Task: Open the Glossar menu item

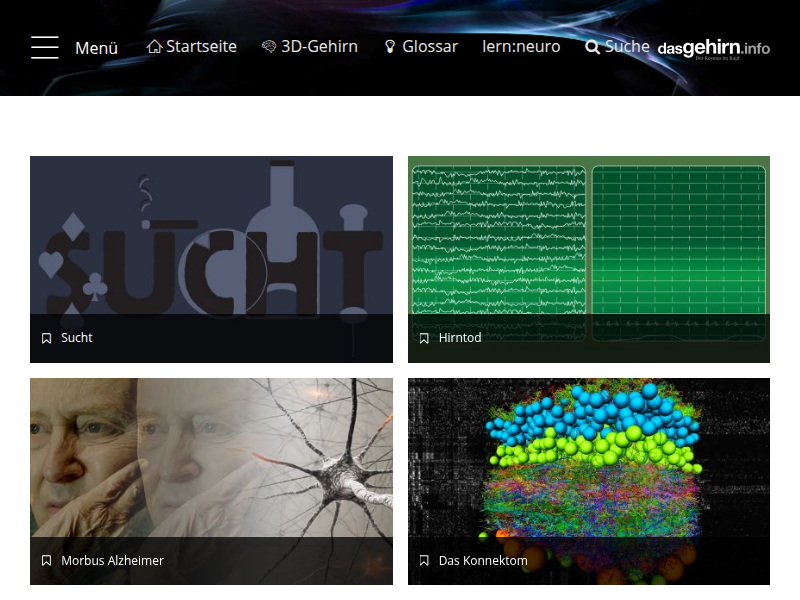Action: pyautogui.click(x=430, y=46)
